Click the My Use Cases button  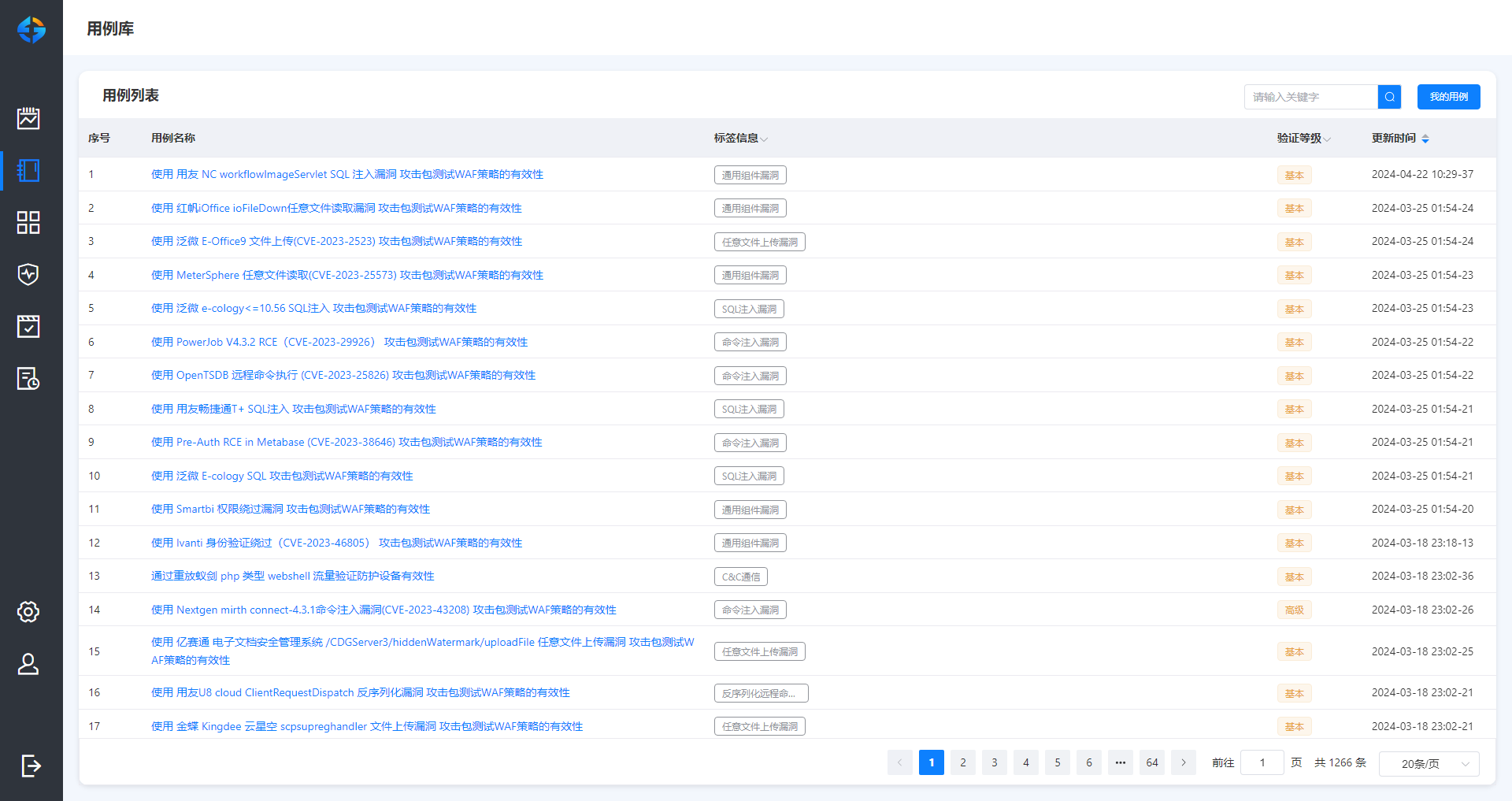tap(1448, 97)
